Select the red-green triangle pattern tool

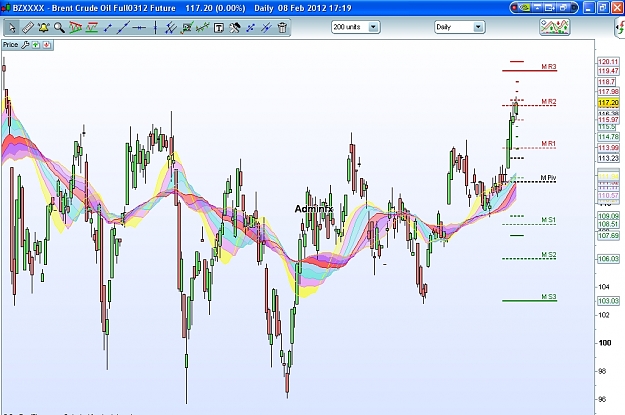point(75,28)
